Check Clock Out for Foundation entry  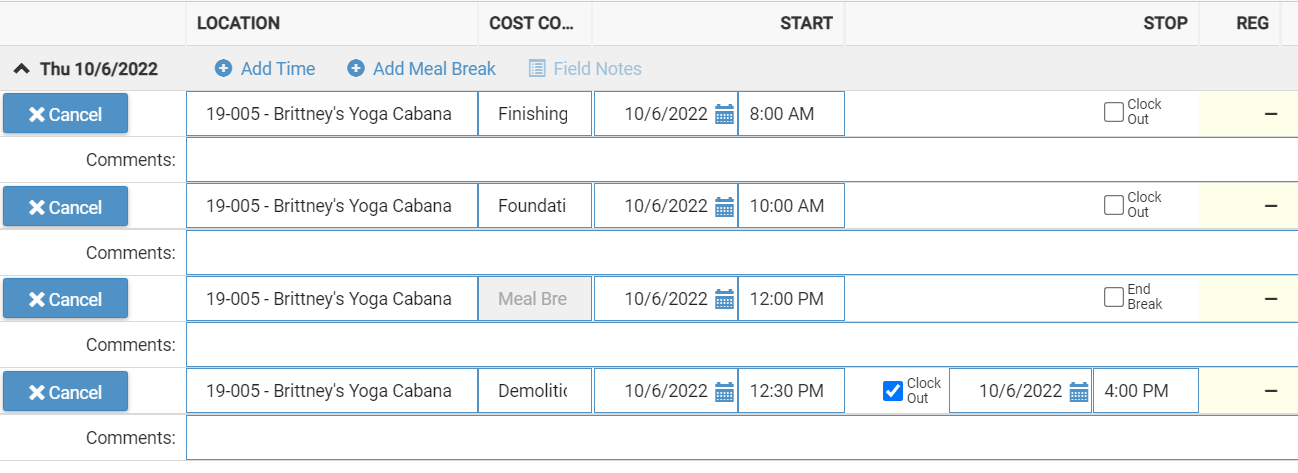(1113, 205)
